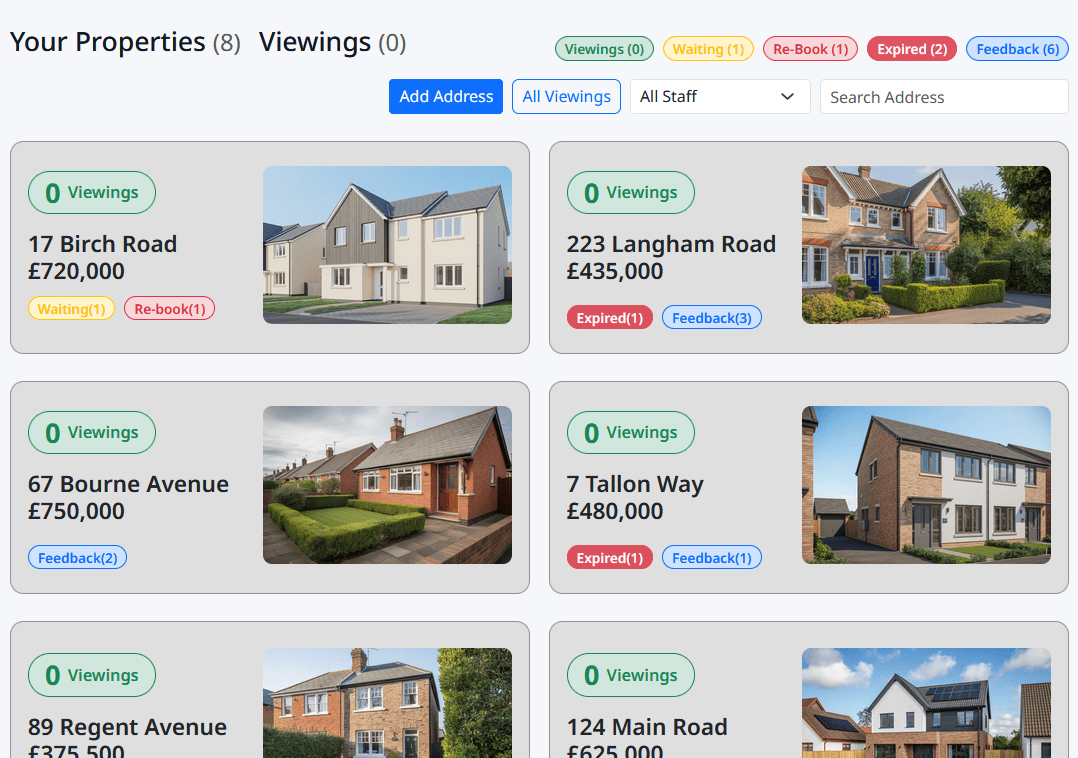Screen dimensions: 1078x758
Task: Toggle the Waiting (1) filter at top
Action: (708, 49)
